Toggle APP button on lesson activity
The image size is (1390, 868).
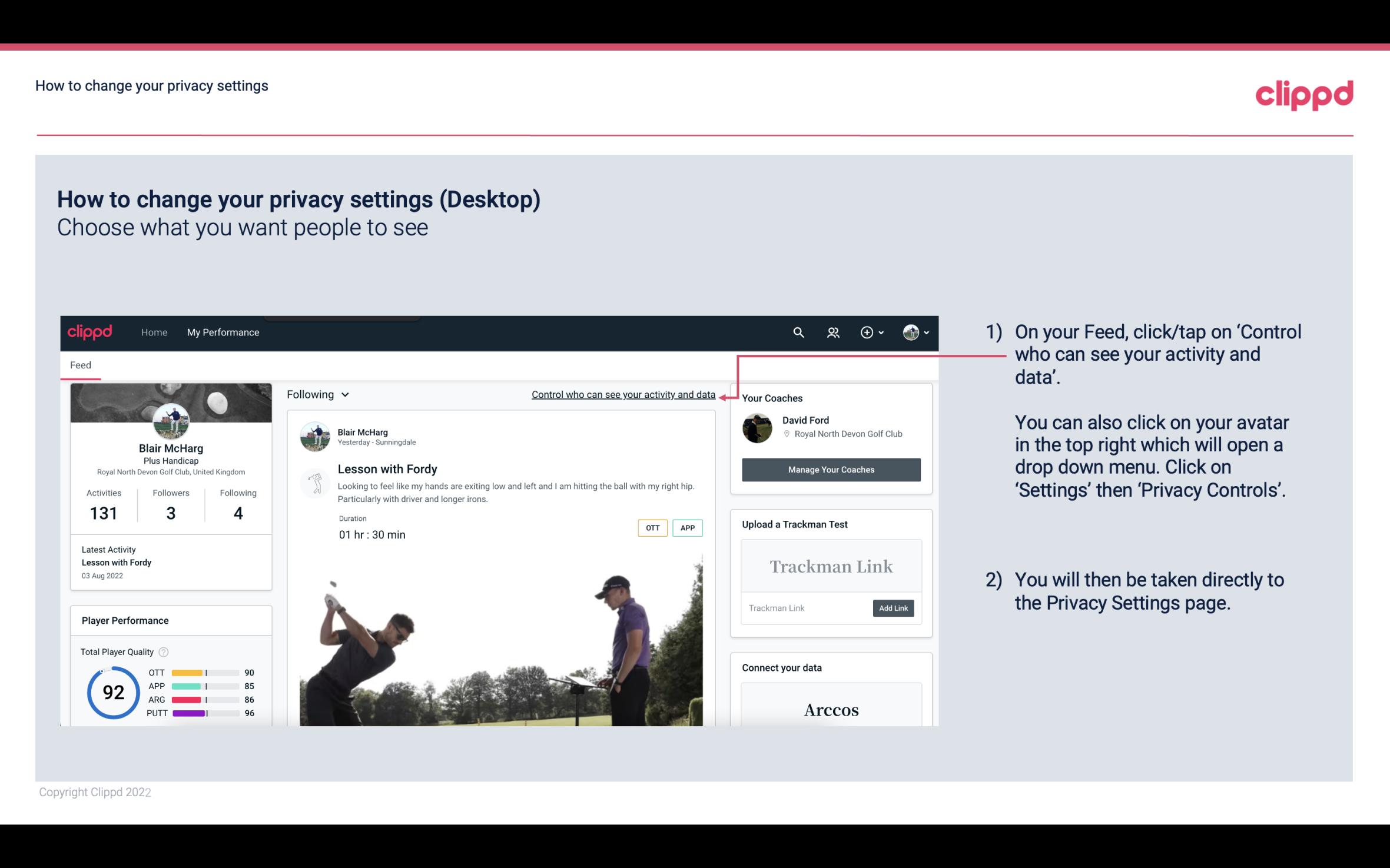[689, 528]
